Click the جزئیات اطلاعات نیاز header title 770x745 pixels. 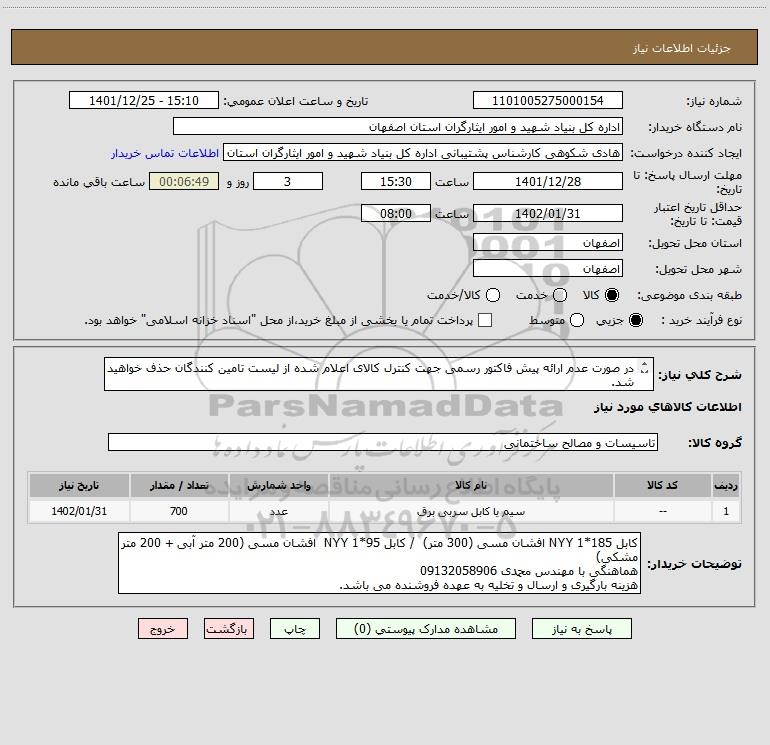point(682,48)
